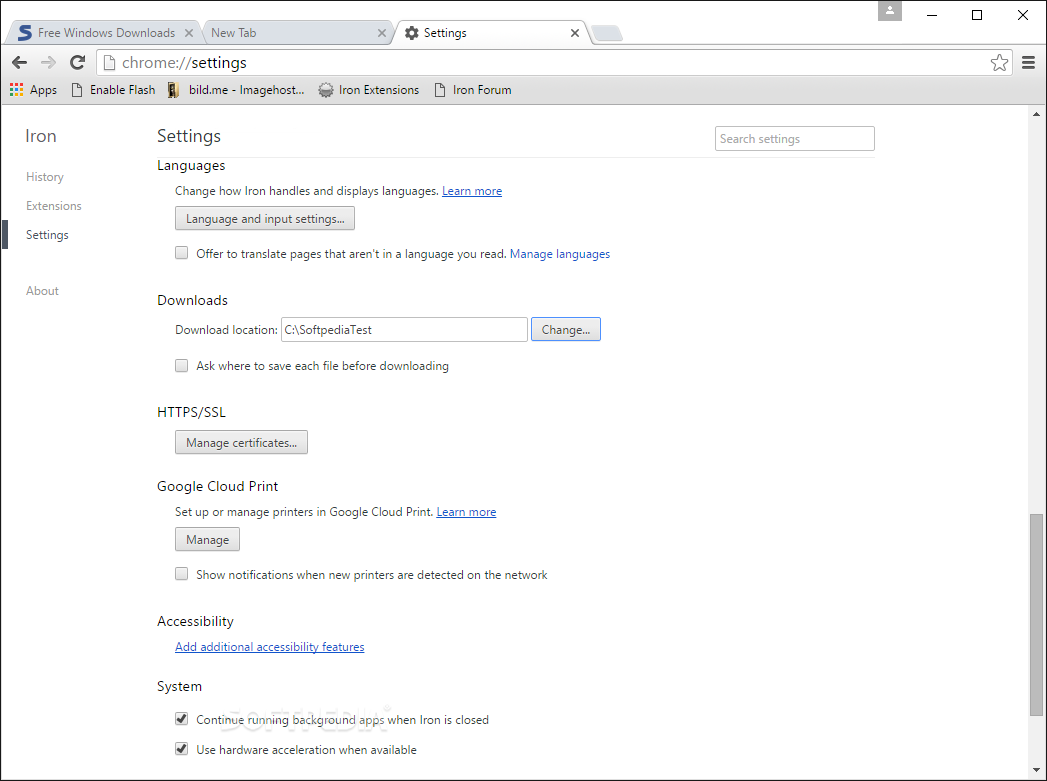Screen dimensions: 1047x781
Task: Open Extensions in the sidebar
Action: click(53, 206)
